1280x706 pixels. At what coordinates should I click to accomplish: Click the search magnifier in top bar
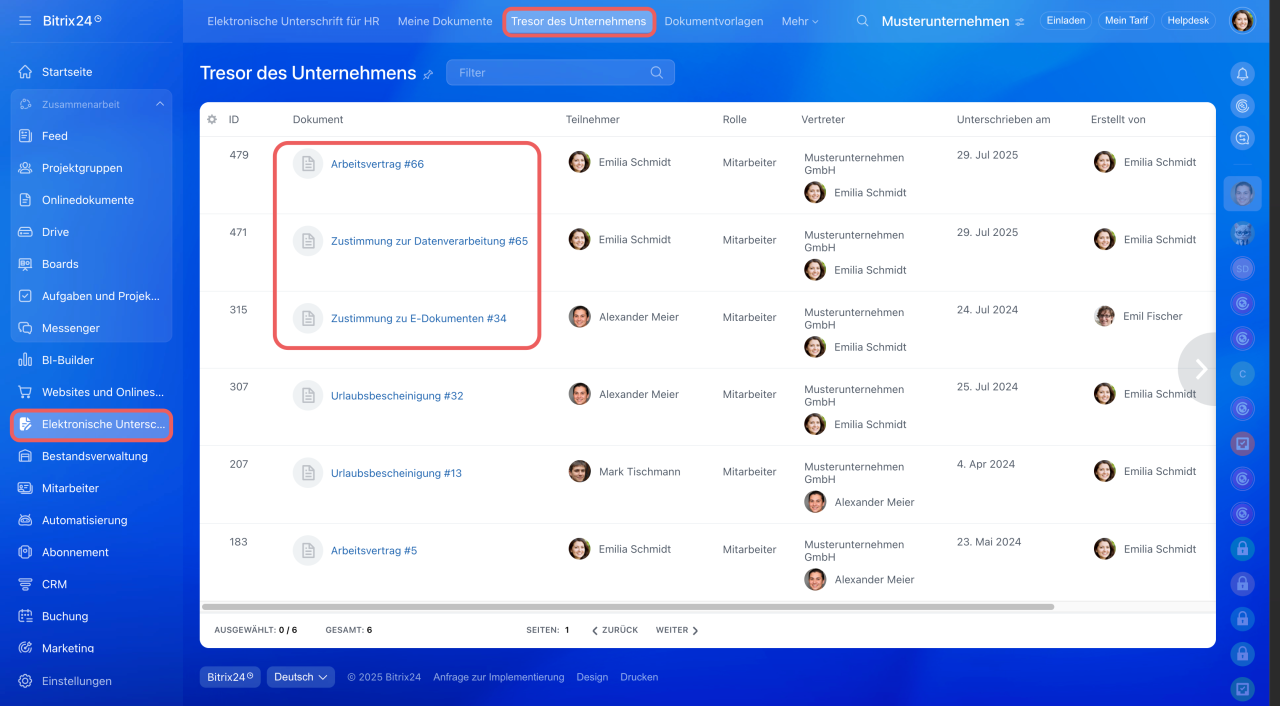point(863,21)
